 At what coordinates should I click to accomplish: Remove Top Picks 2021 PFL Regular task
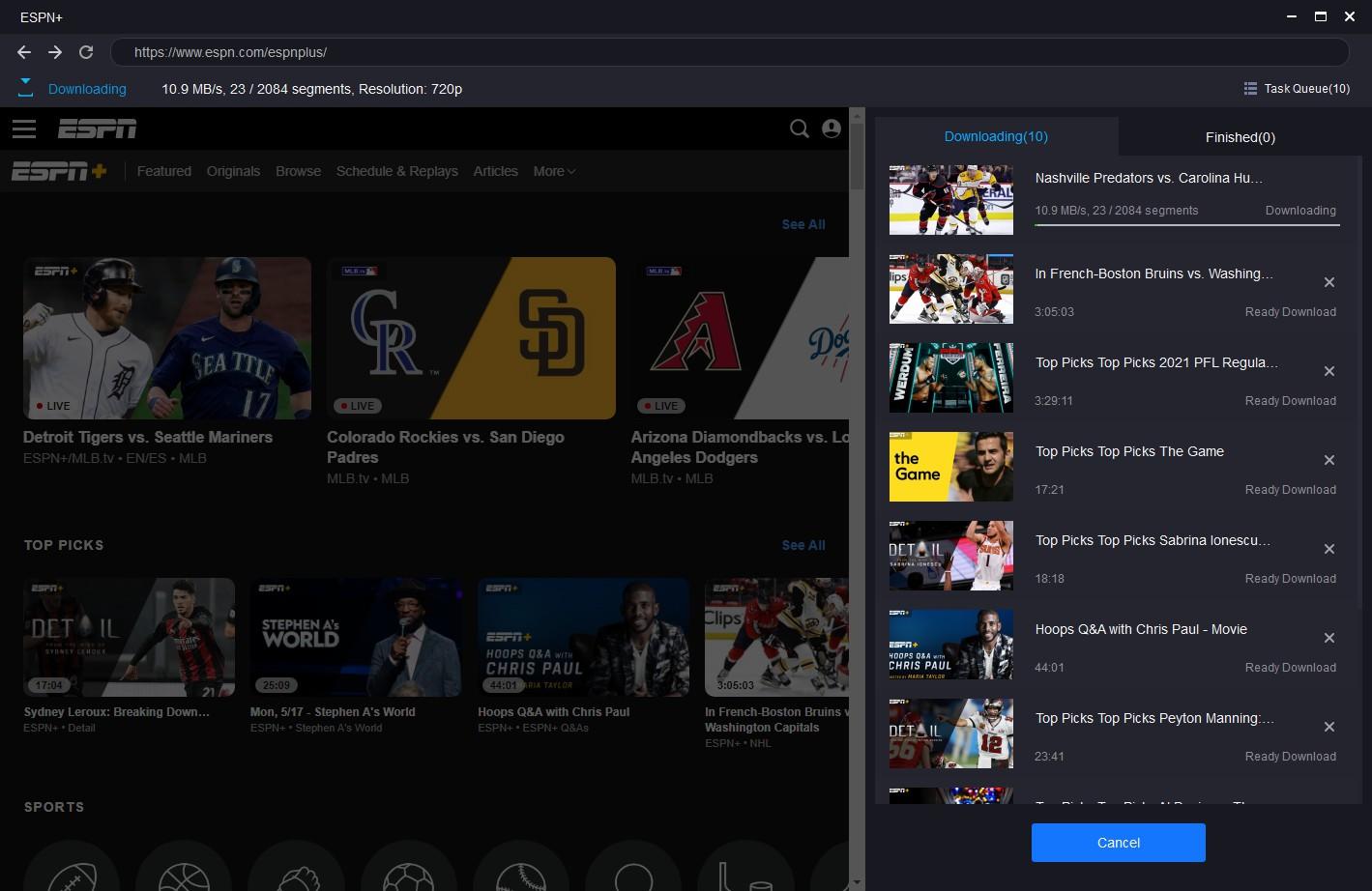coord(1329,371)
